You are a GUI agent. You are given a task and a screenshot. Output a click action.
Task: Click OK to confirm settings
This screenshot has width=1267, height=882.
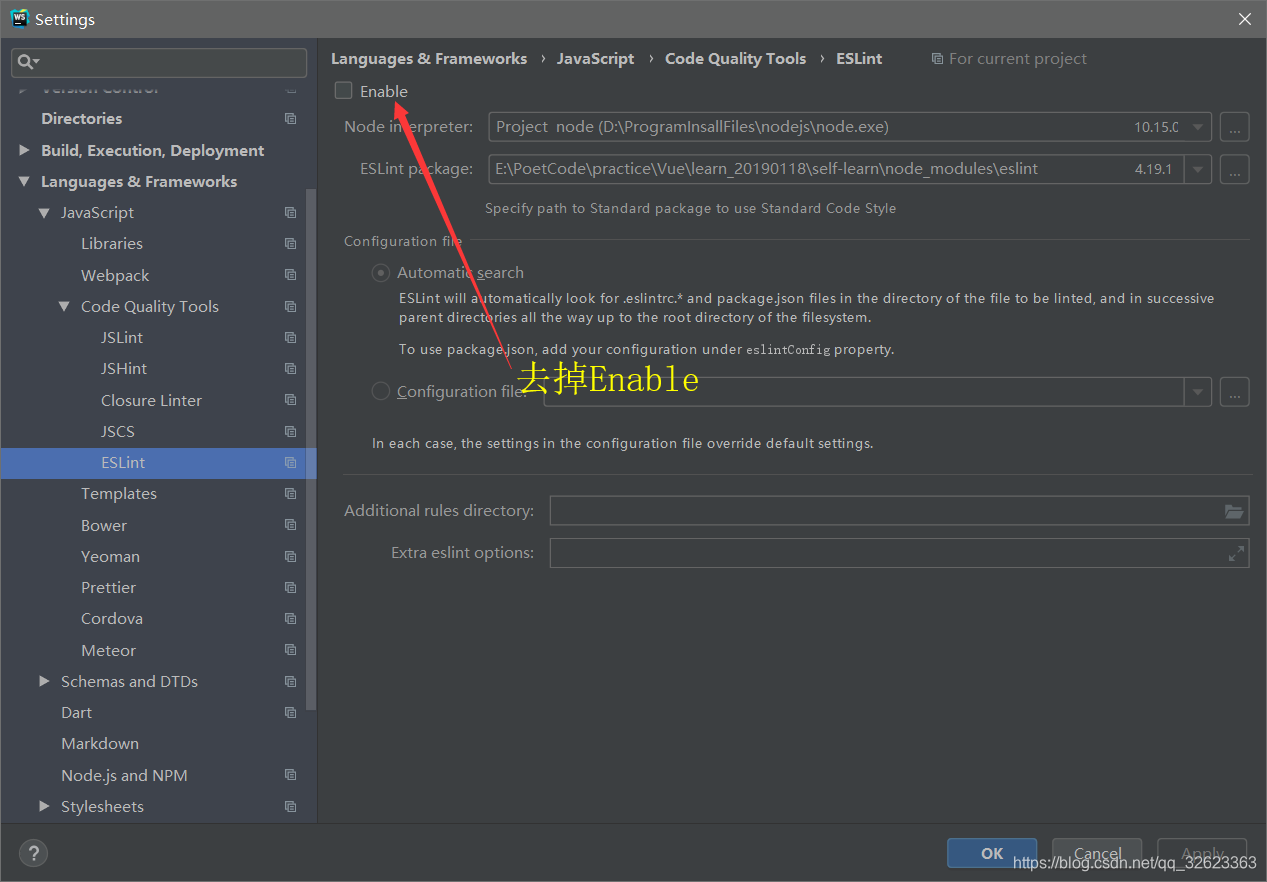point(992,853)
